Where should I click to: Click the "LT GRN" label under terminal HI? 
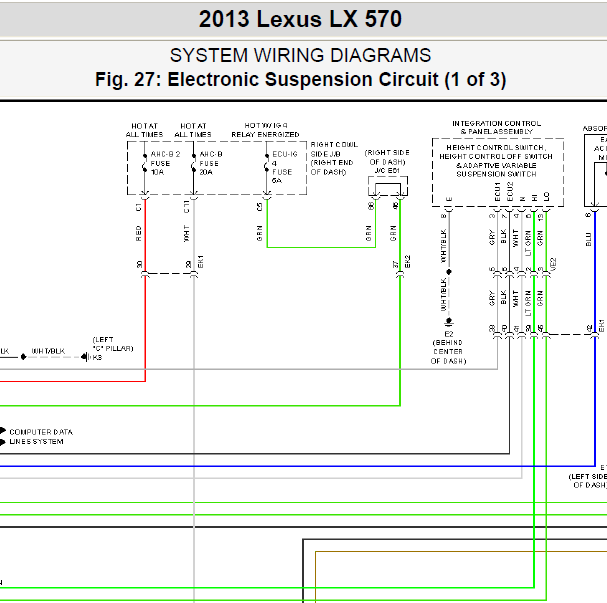(528, 243)
